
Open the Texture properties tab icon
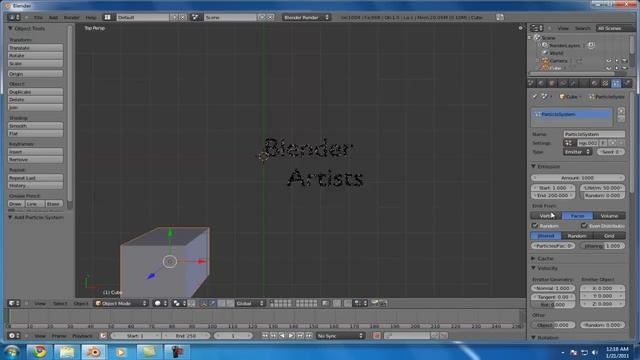click(605, 83)
